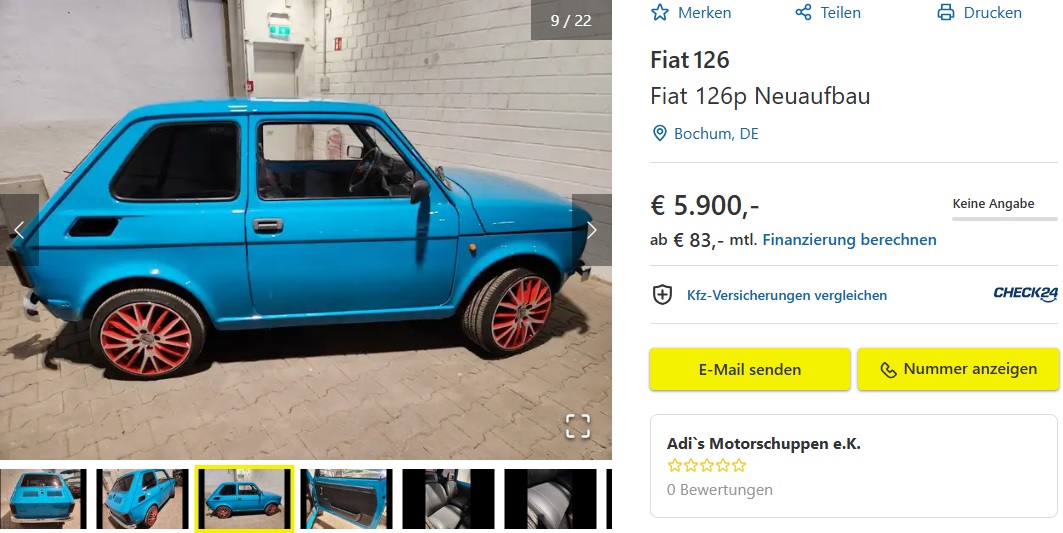1063x533 pixels.
Task: Open fullscreen view of the car photo
Action: [x=578, y=427]
